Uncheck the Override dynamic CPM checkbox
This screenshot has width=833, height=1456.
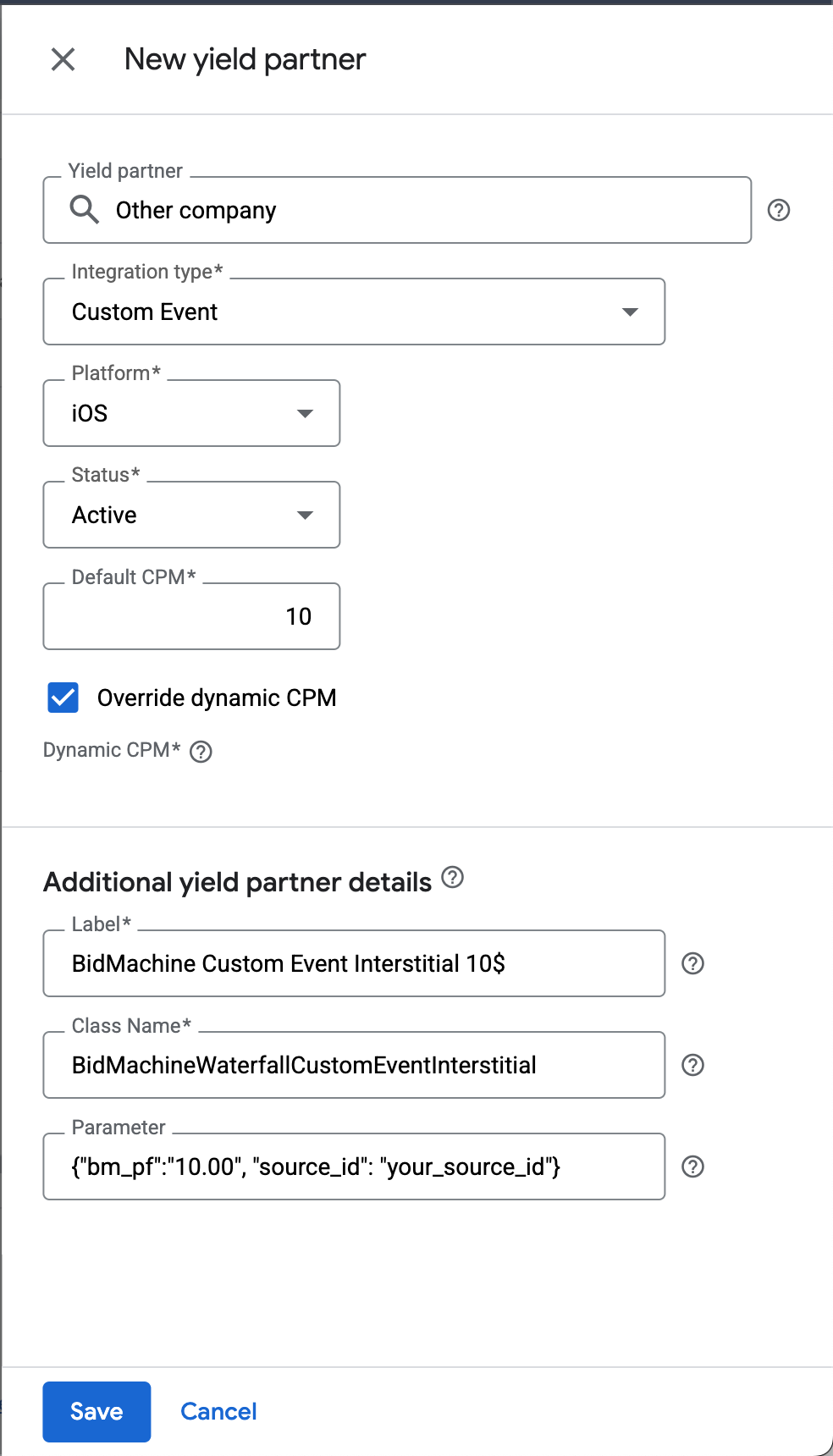tap(63, 698)
